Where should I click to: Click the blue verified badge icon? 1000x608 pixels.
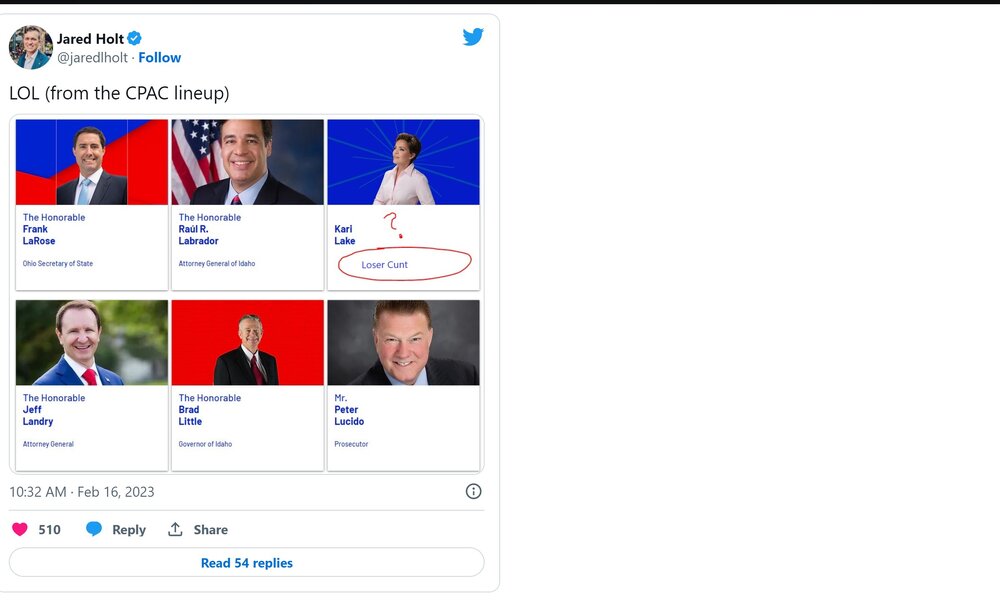coord(135,39)
